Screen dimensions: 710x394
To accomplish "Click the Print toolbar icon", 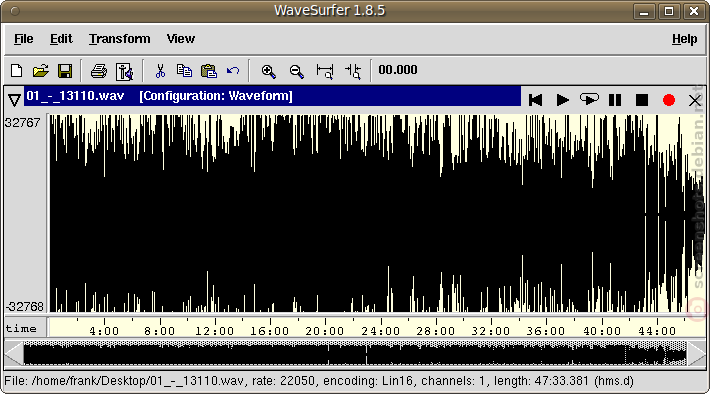I will tap(99, 71).
